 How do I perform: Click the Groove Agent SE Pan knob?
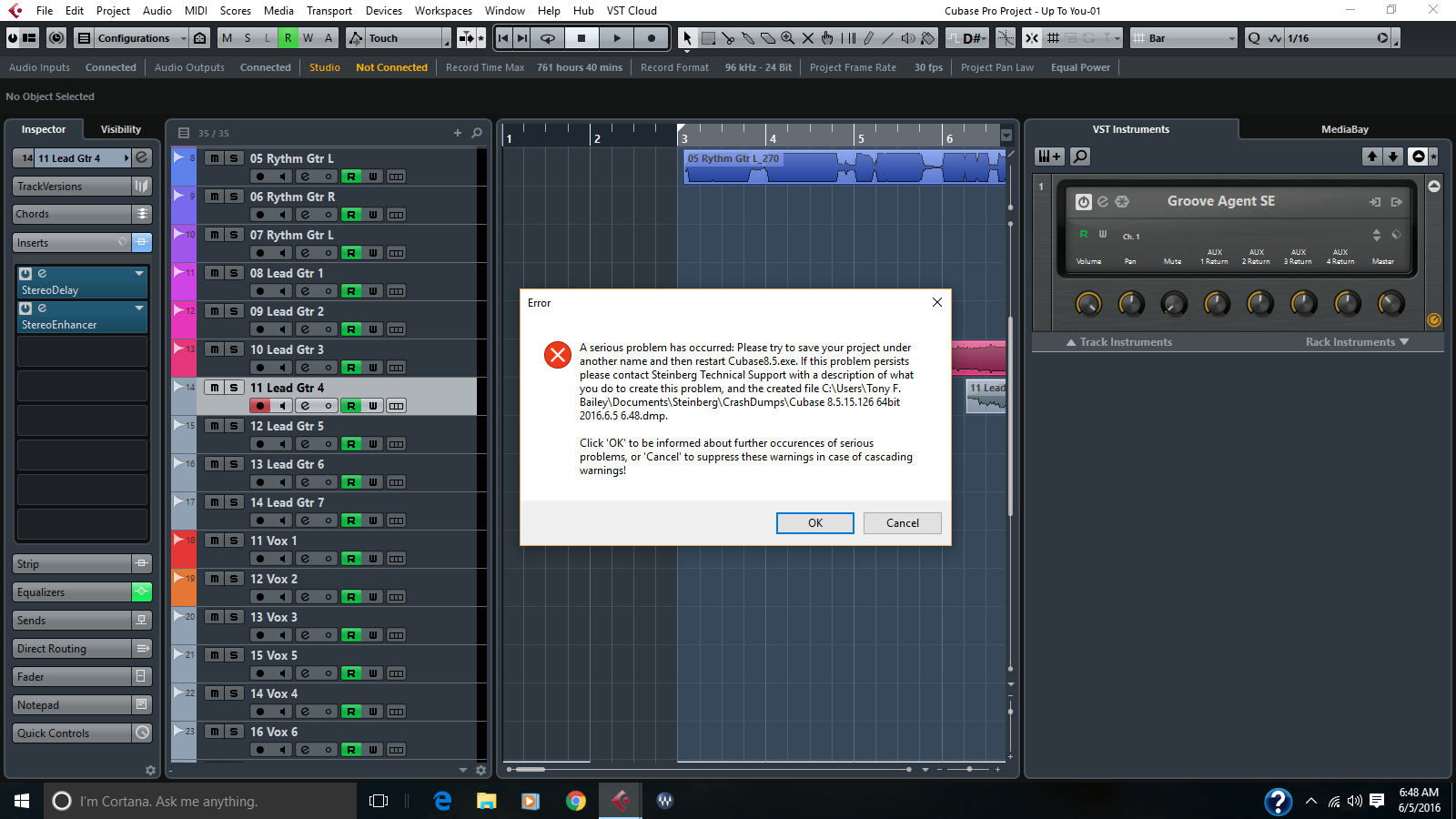tap(1131, 304)
